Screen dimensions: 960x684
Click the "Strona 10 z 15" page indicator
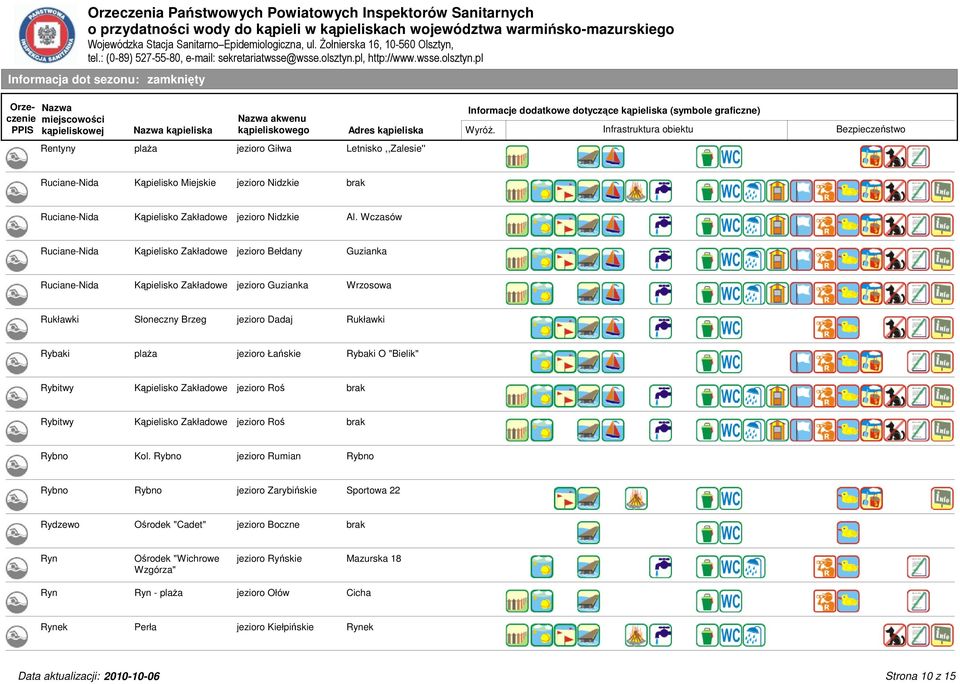click(x=920, y=676)
